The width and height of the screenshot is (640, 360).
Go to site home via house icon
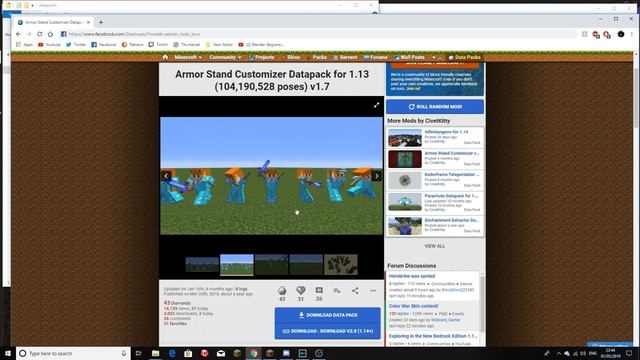coord(165,57)
